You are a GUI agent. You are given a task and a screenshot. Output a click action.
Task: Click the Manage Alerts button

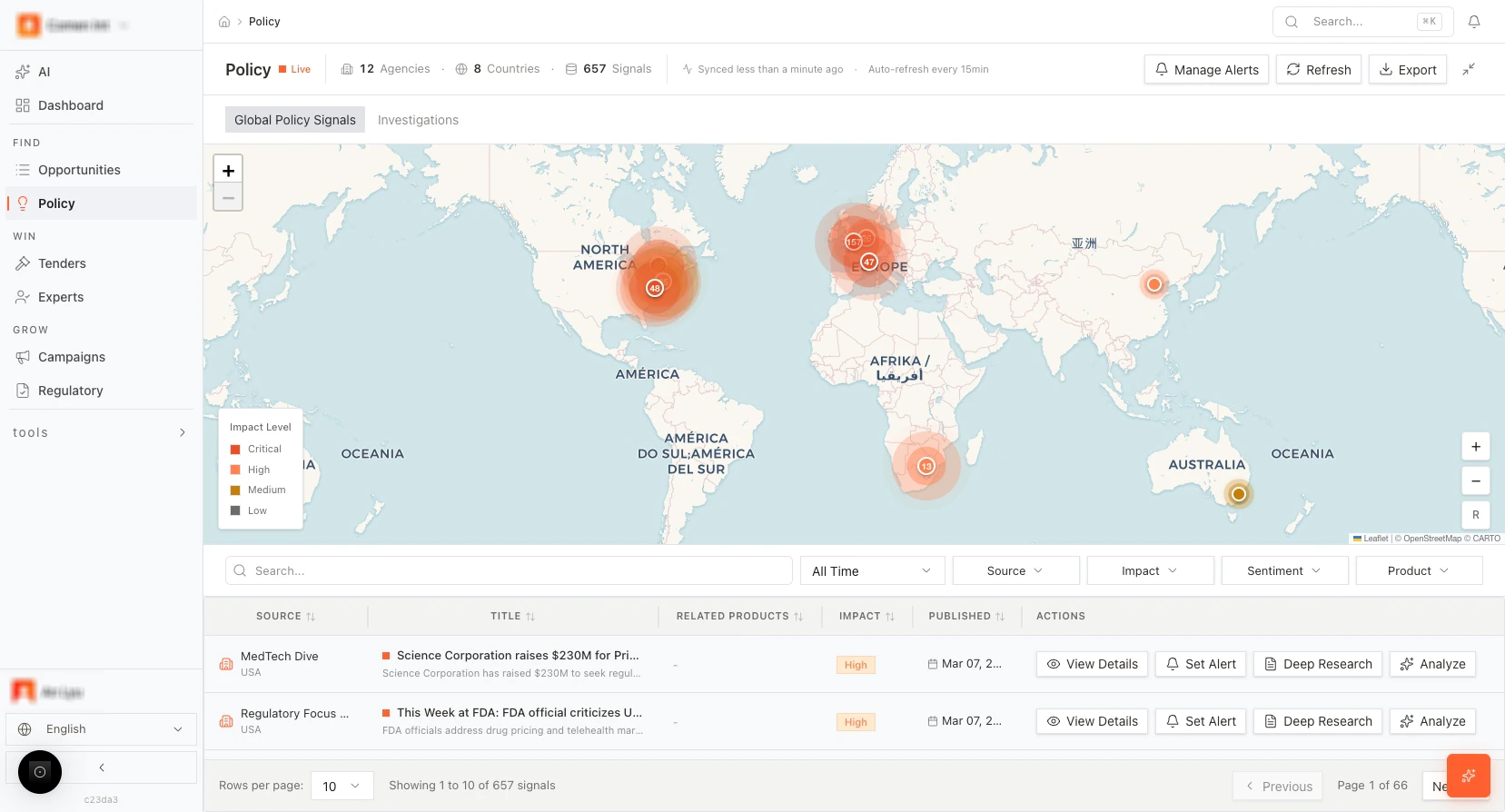coord(1206,69)
